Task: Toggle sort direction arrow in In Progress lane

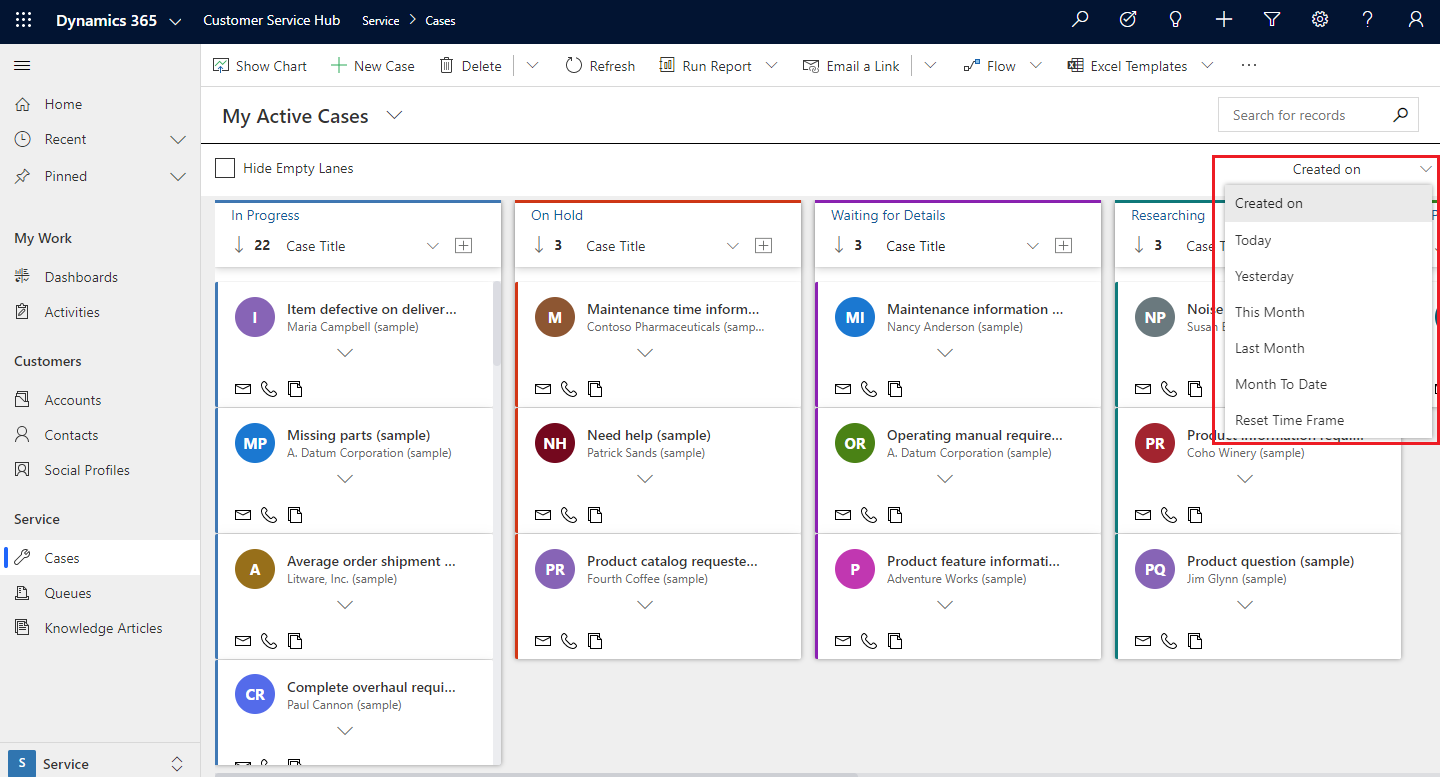Action: 239,245
